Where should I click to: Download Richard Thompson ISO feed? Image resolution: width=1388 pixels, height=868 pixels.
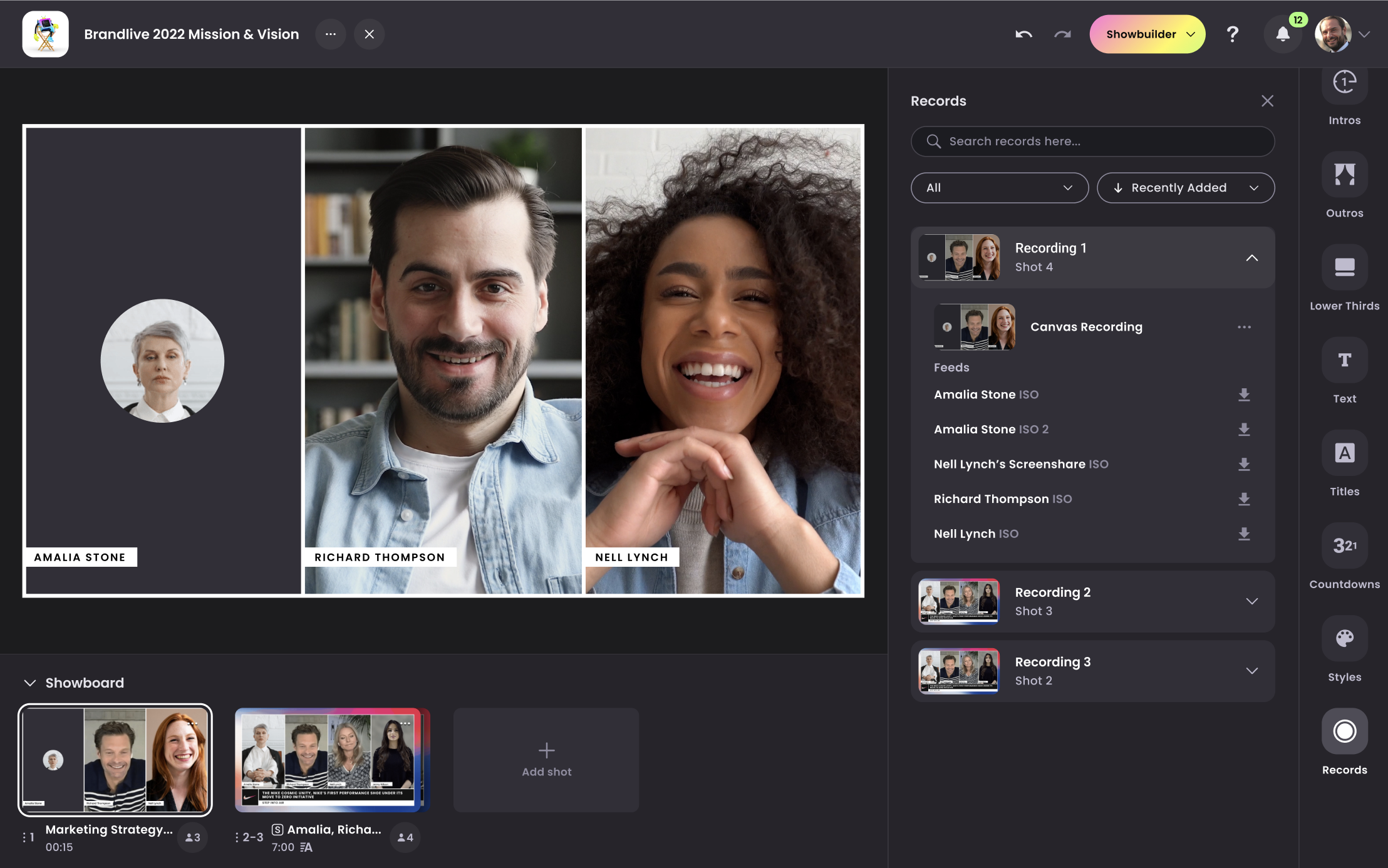pyautogui.click(x=1244, y=499)
